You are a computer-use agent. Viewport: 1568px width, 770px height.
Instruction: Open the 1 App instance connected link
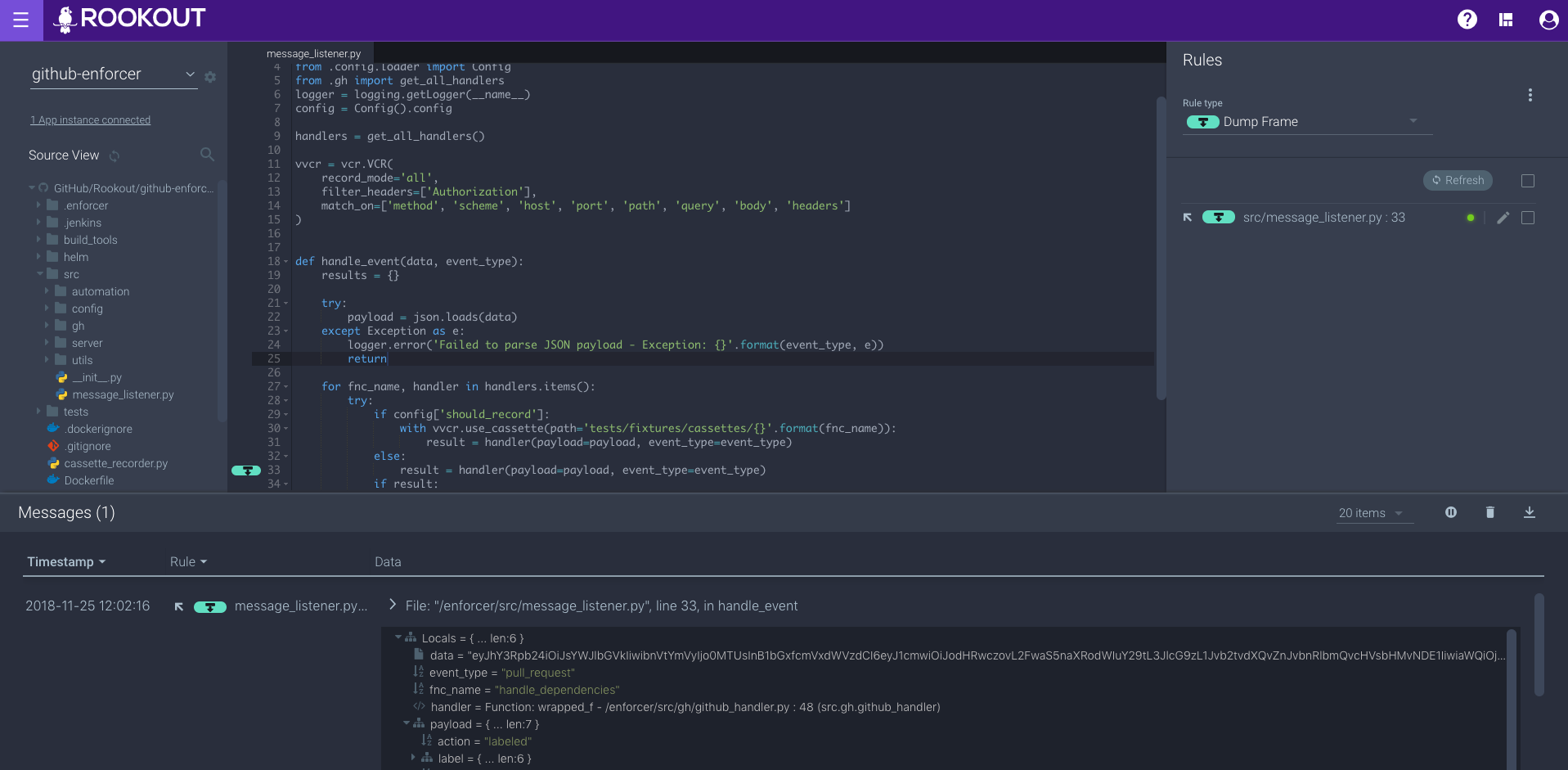point(91,120)
